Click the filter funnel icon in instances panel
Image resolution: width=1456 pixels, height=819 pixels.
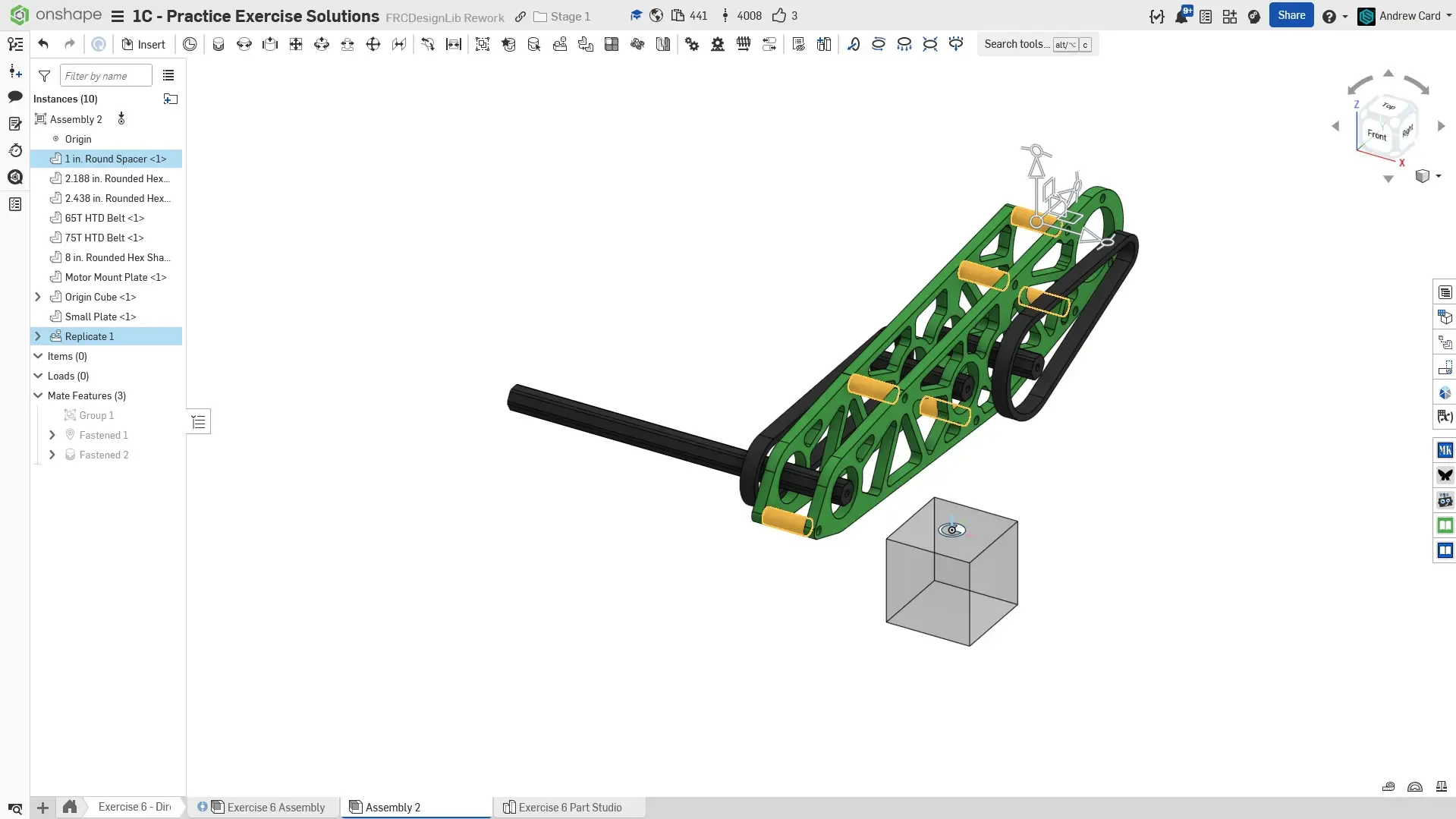[45, 76]
